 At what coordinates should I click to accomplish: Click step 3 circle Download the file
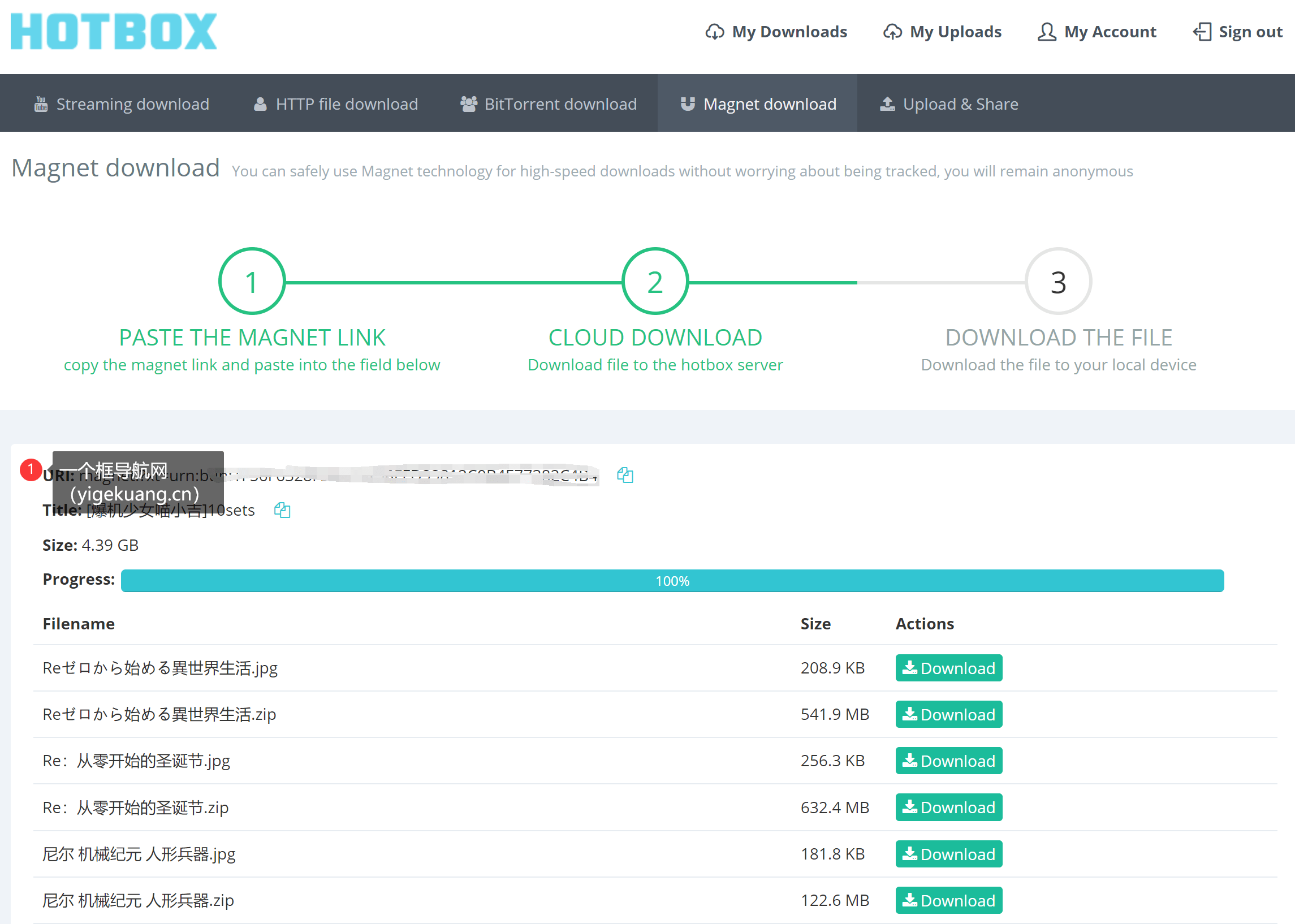[1057, 281]
